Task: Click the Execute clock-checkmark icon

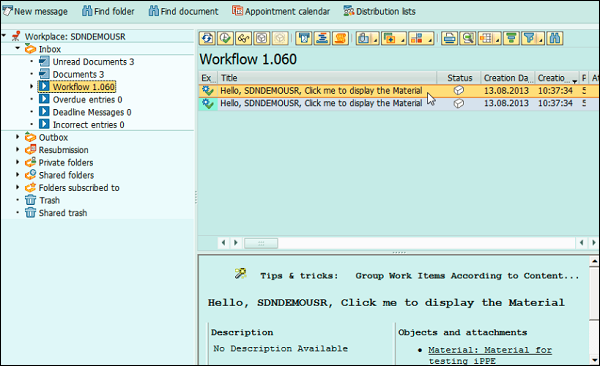Action: point(225,38)
